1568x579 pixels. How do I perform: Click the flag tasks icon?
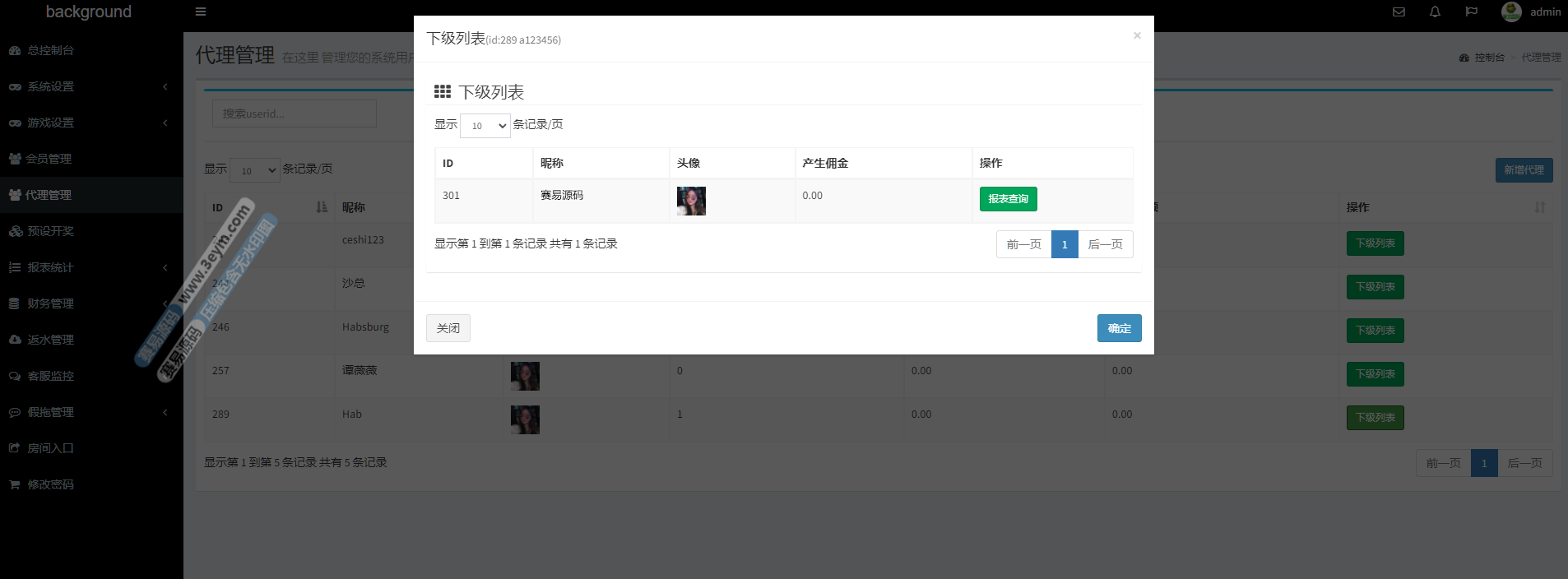click(1472, 12)
